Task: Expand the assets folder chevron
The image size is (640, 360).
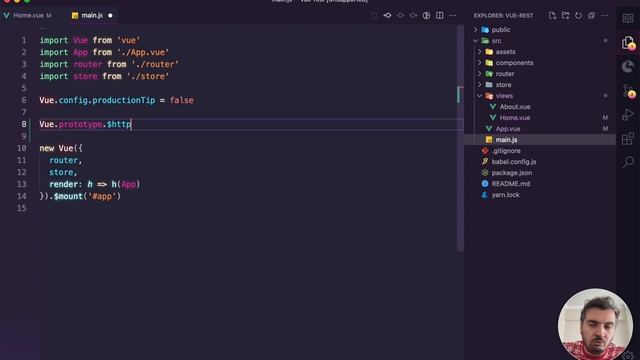Action: tap(480, 52)
